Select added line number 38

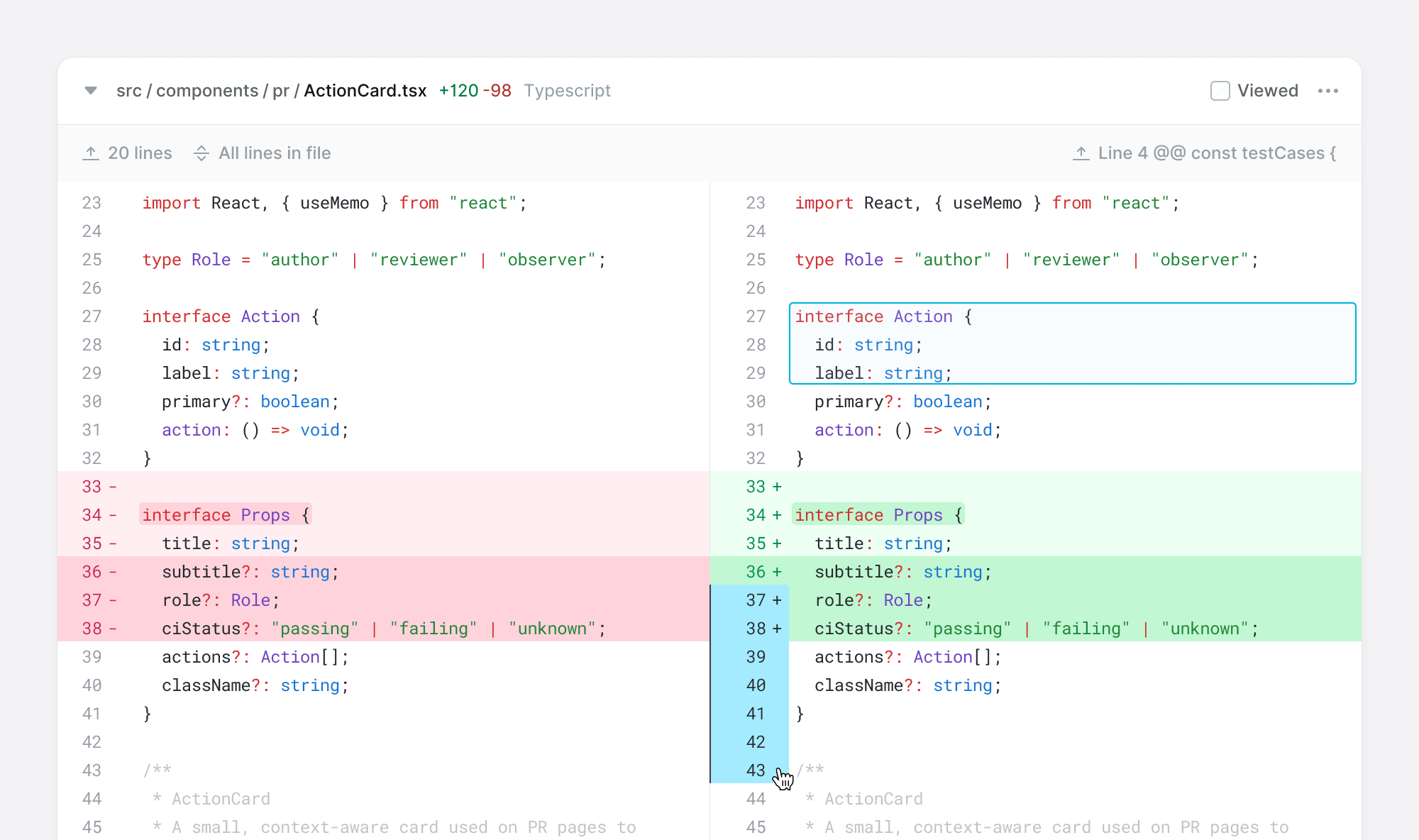pyautogui.click(x=756, y=629)
